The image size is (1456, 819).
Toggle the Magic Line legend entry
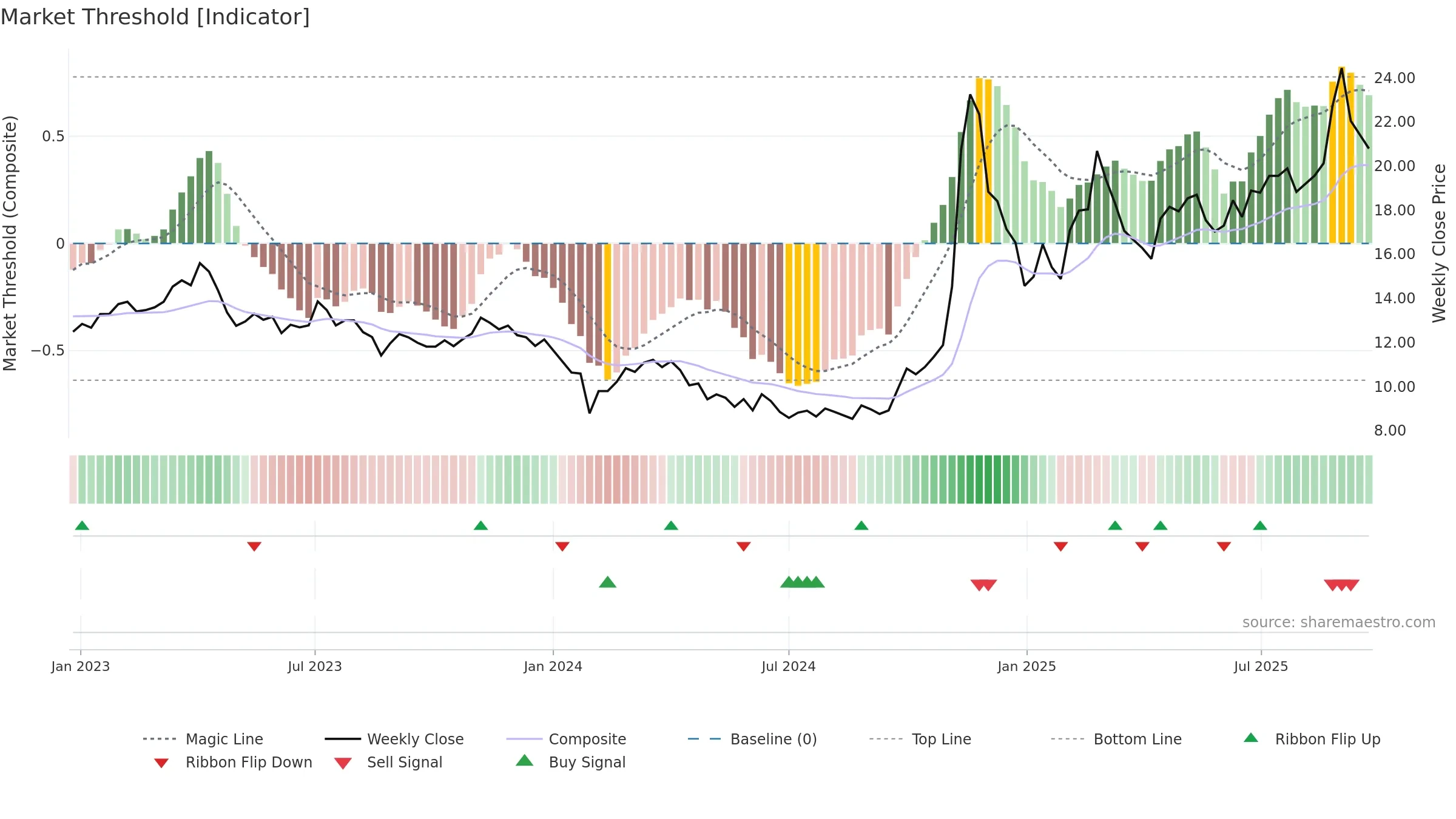coord(203,739)
